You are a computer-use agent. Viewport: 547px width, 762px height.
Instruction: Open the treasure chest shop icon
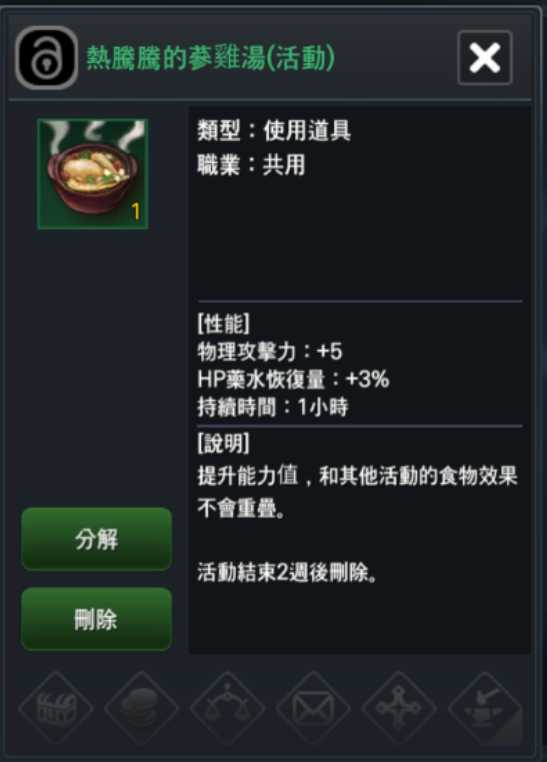pyautogui.click(x=56, y=709)
